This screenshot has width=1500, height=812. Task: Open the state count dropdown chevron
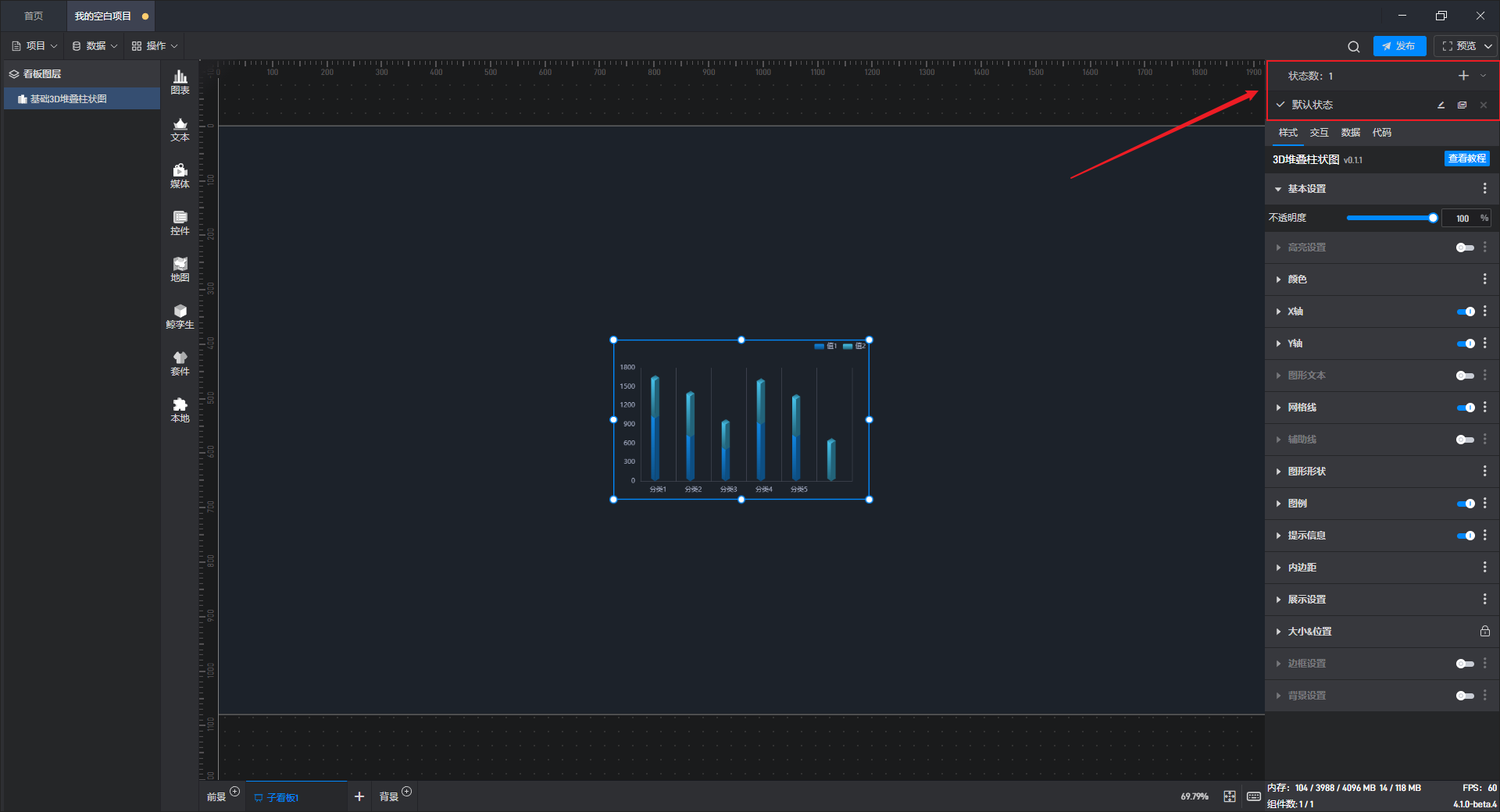[x=1483, y=76]
